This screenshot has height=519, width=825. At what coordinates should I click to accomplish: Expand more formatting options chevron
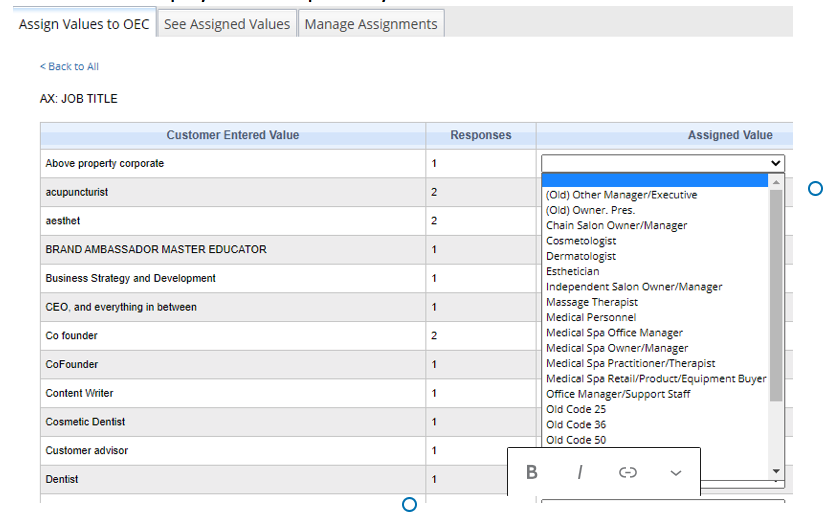click(x=676, y=473)
